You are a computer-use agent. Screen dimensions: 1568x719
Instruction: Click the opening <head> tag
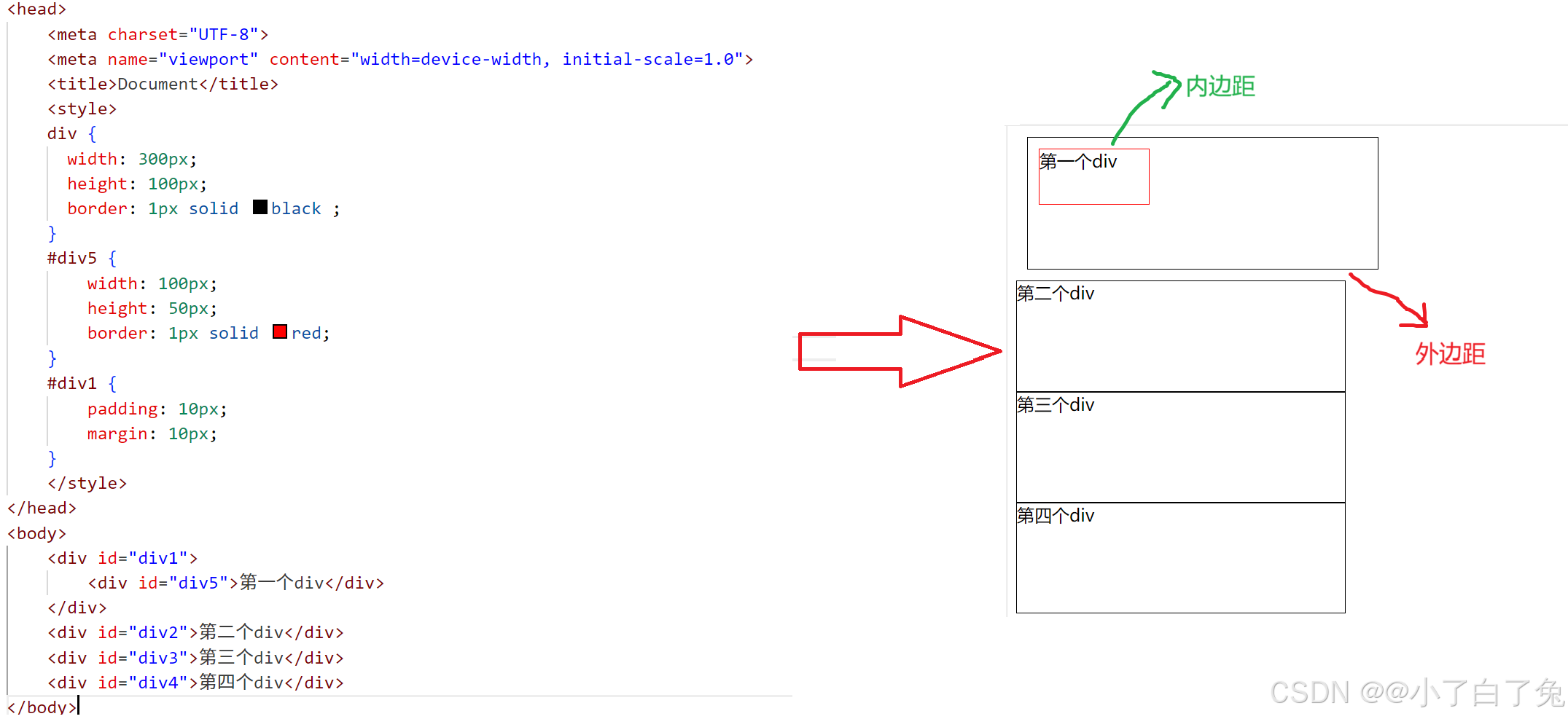coord(36,9)
